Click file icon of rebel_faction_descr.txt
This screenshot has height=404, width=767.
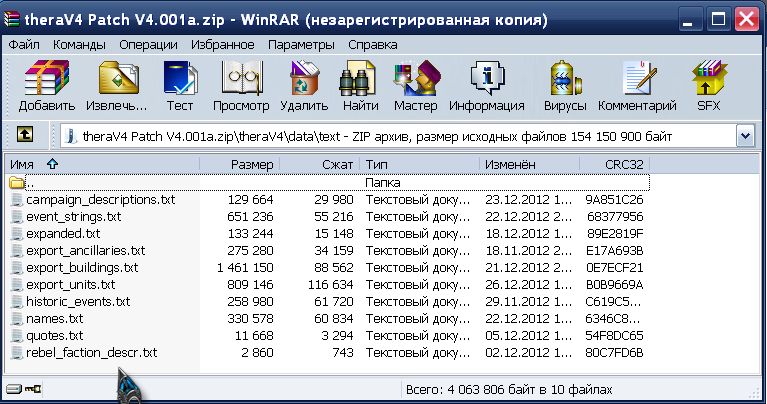(x=17, y=353)
